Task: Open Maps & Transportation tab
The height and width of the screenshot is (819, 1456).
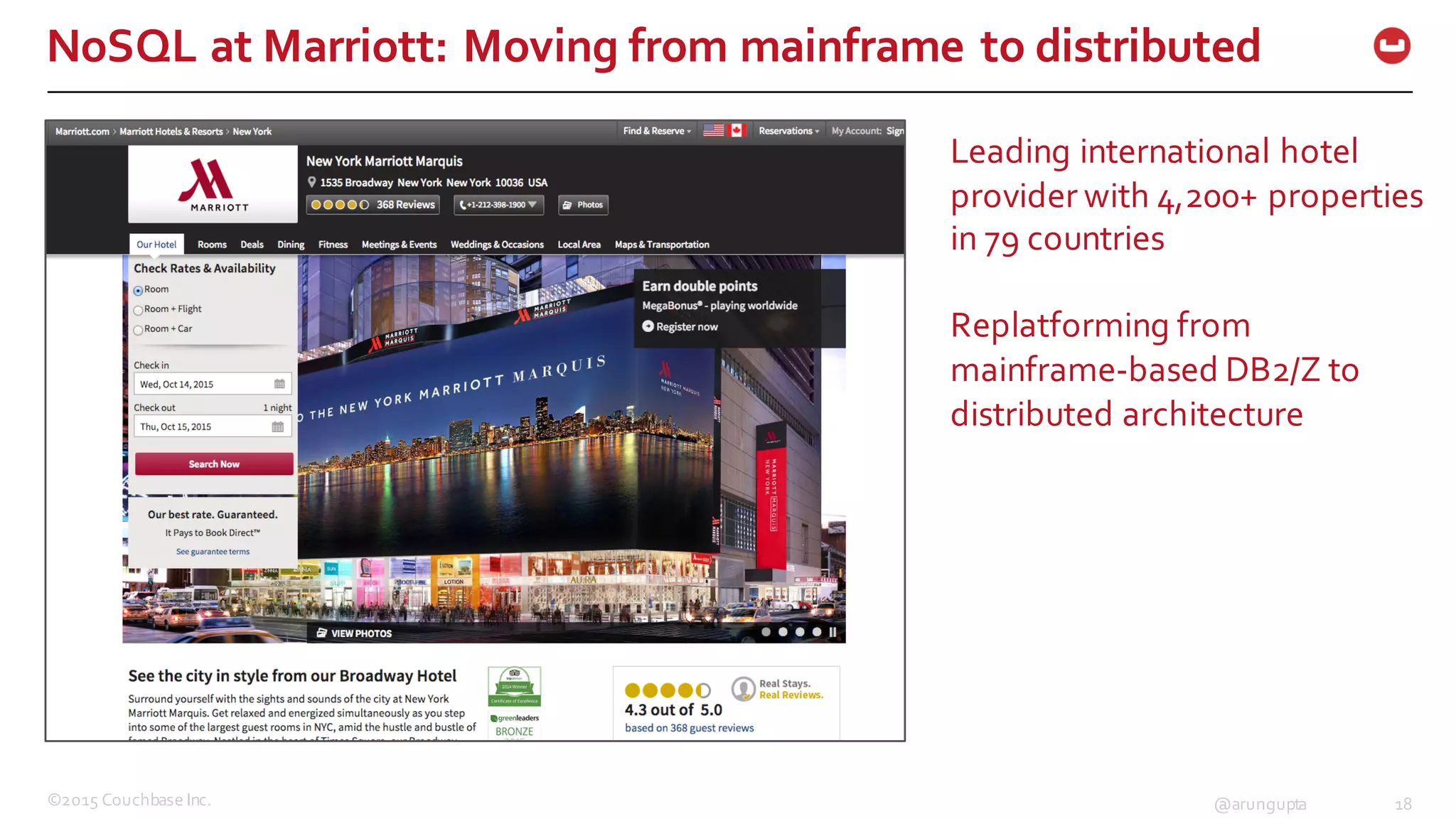Action: coord(662,245)
